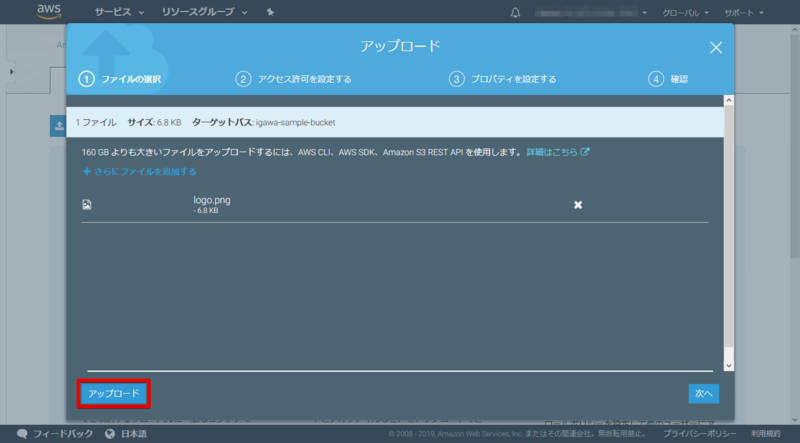Open the notifications bell

515,13
